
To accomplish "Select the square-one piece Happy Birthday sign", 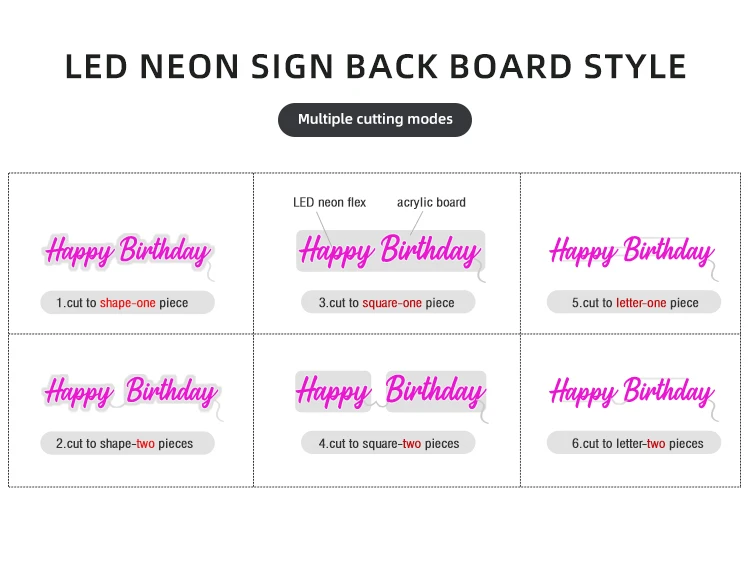I will tap(390, 250).
